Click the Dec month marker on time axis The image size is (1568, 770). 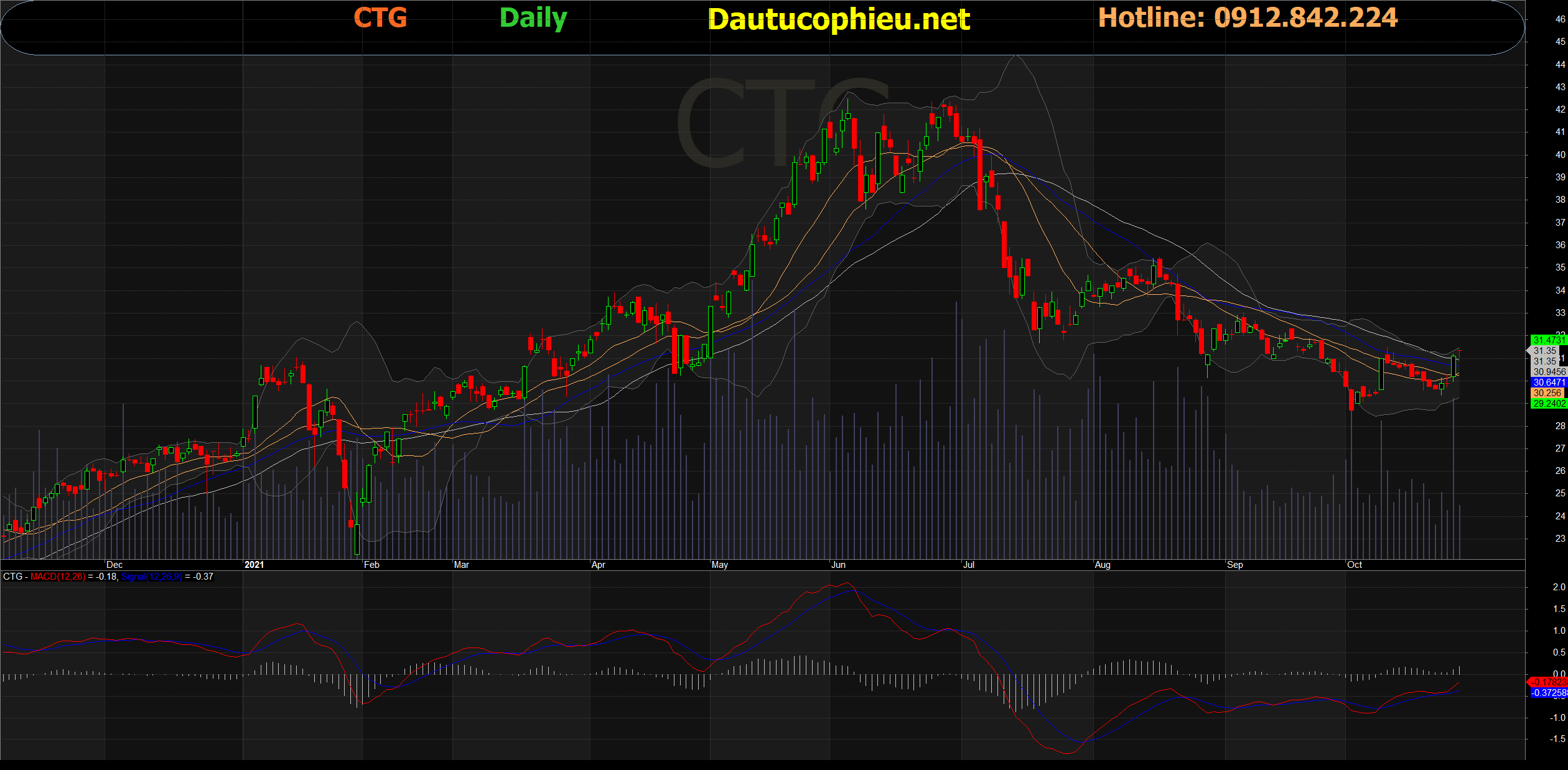point(114,565)
